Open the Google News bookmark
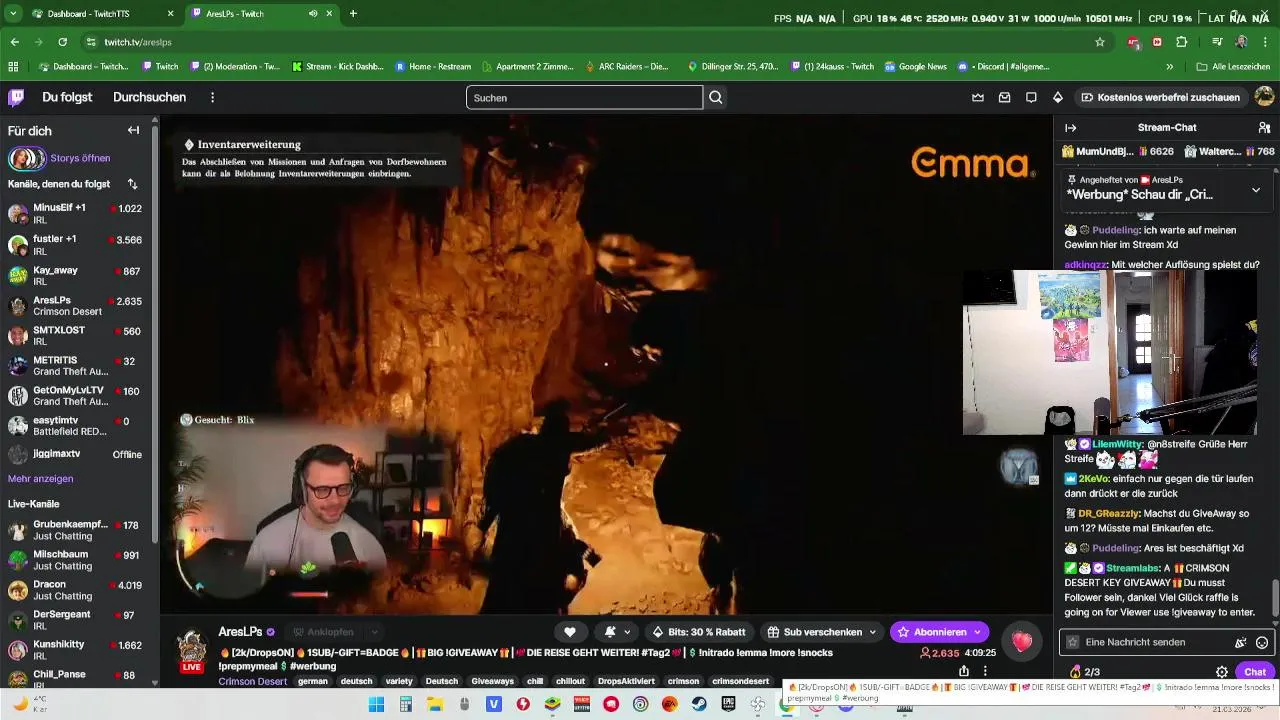This screenshot has width=1280, height=720. 915,67
